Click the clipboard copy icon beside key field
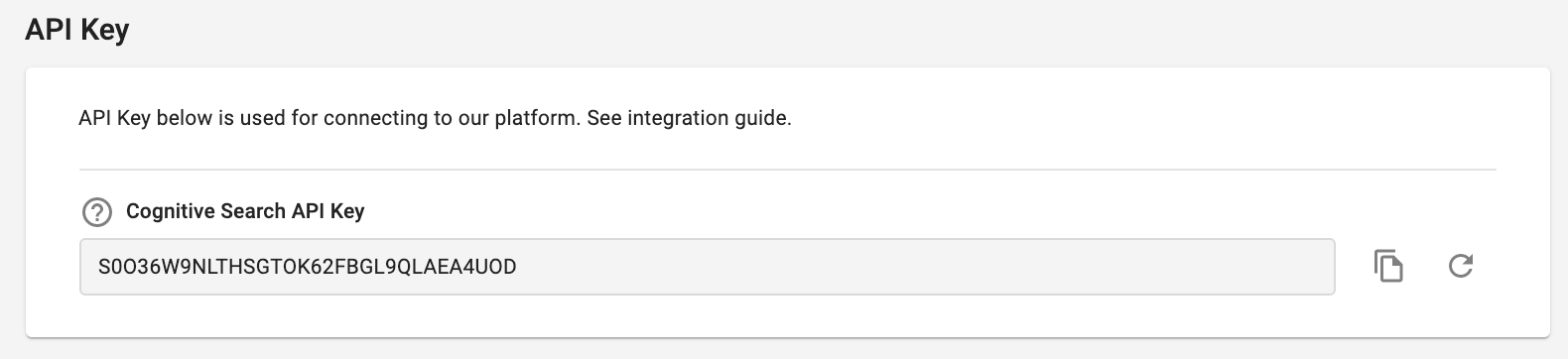1568x359 pixels. [x=1388, y=266]
